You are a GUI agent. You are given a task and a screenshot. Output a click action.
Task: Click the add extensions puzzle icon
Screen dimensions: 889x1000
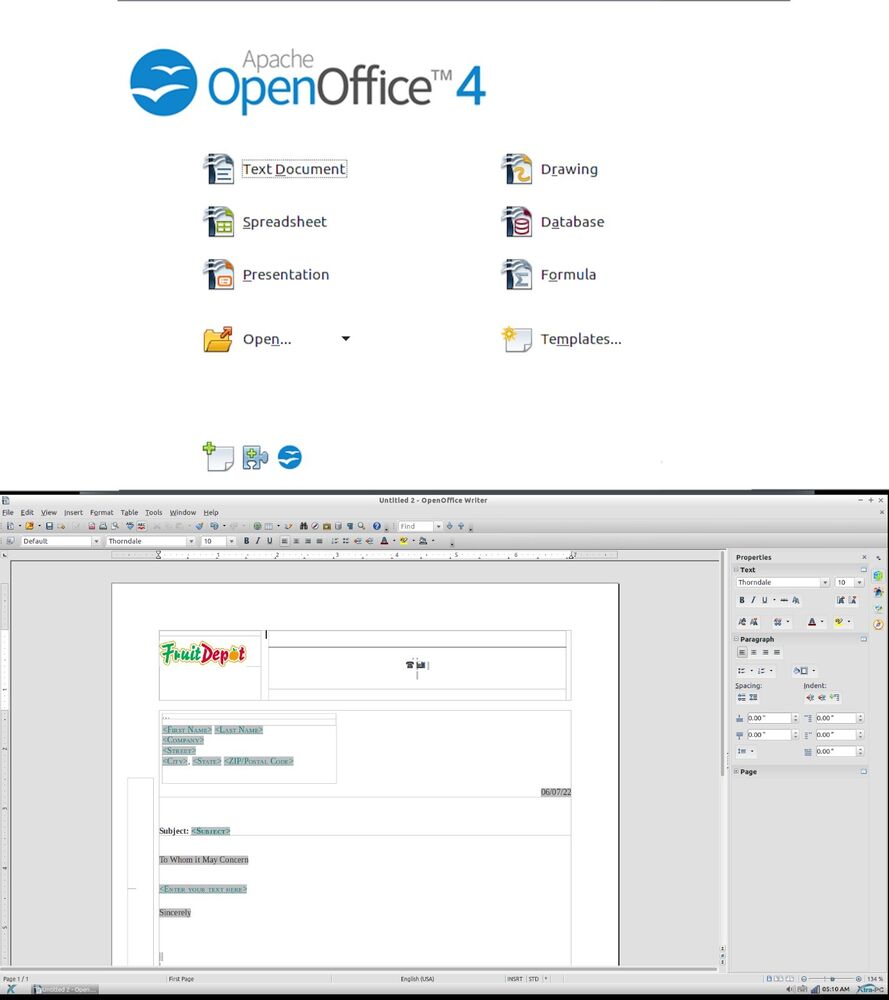click(255, 457)
